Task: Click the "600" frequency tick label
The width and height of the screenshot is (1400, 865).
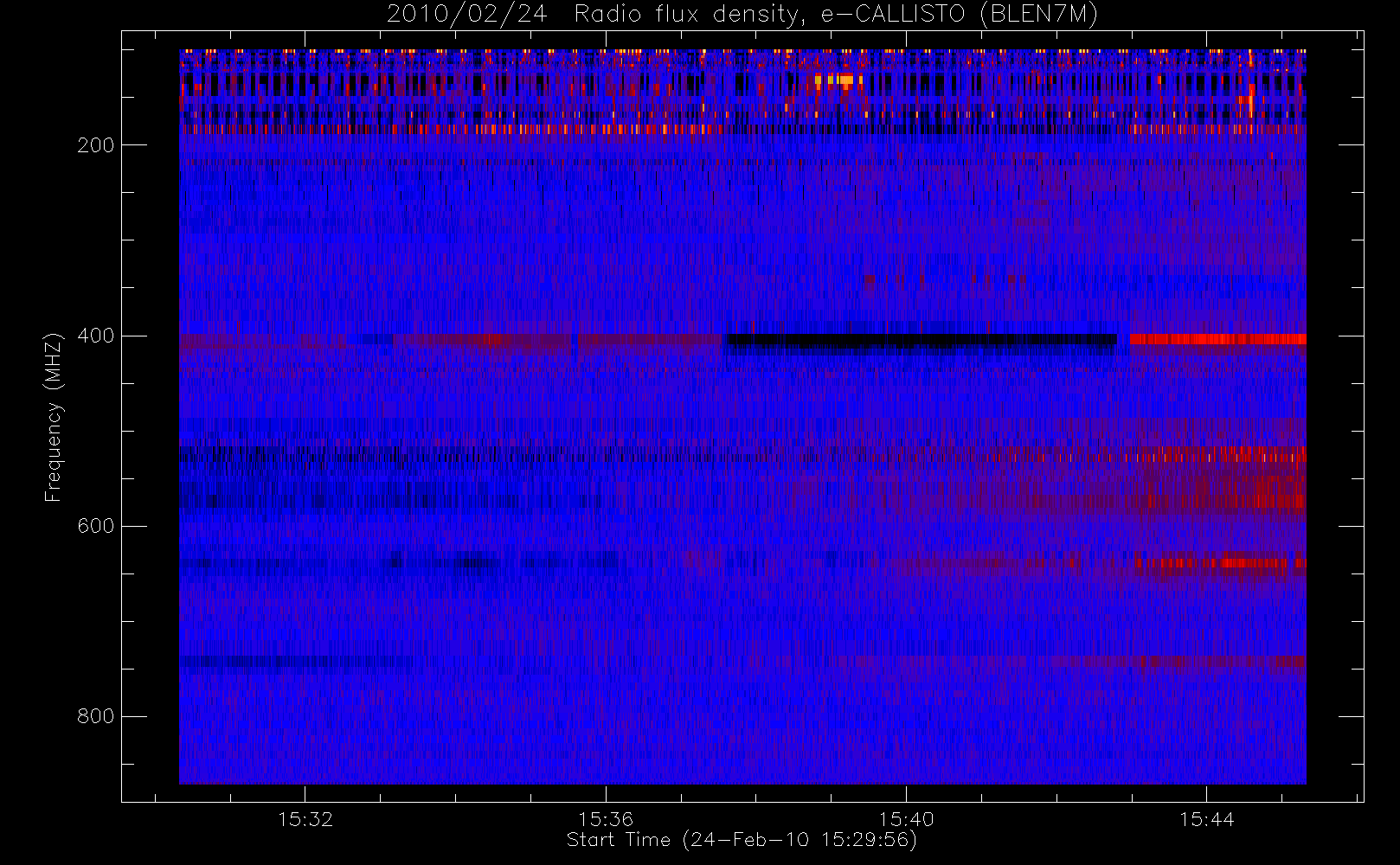Action: pos(95,526)
